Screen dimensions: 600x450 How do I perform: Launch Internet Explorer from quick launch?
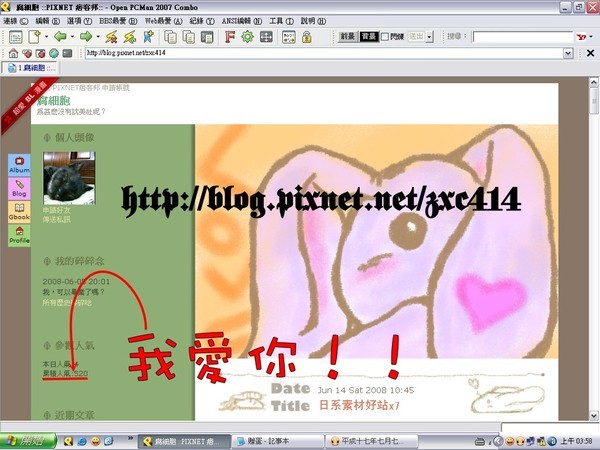pyautogui.click(x=82, y=441)
